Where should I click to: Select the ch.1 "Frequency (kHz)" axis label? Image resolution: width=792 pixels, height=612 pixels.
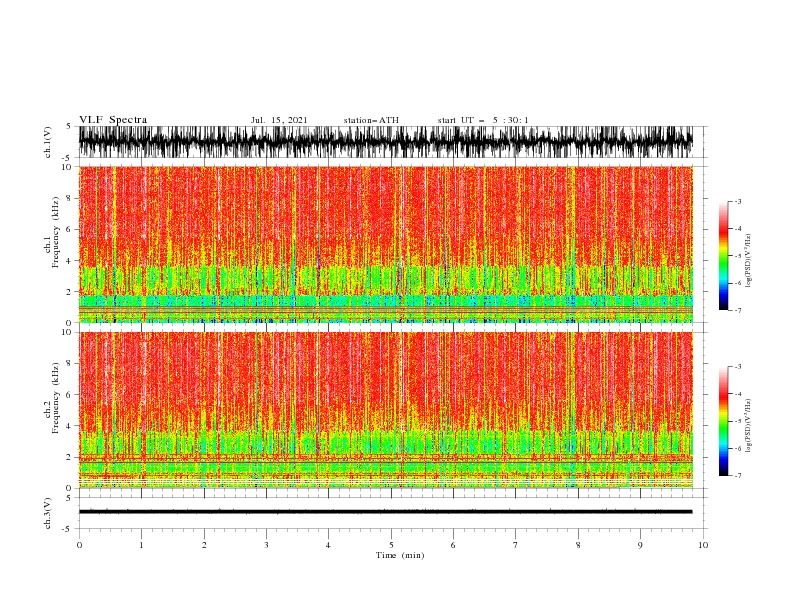pos(56,233)
